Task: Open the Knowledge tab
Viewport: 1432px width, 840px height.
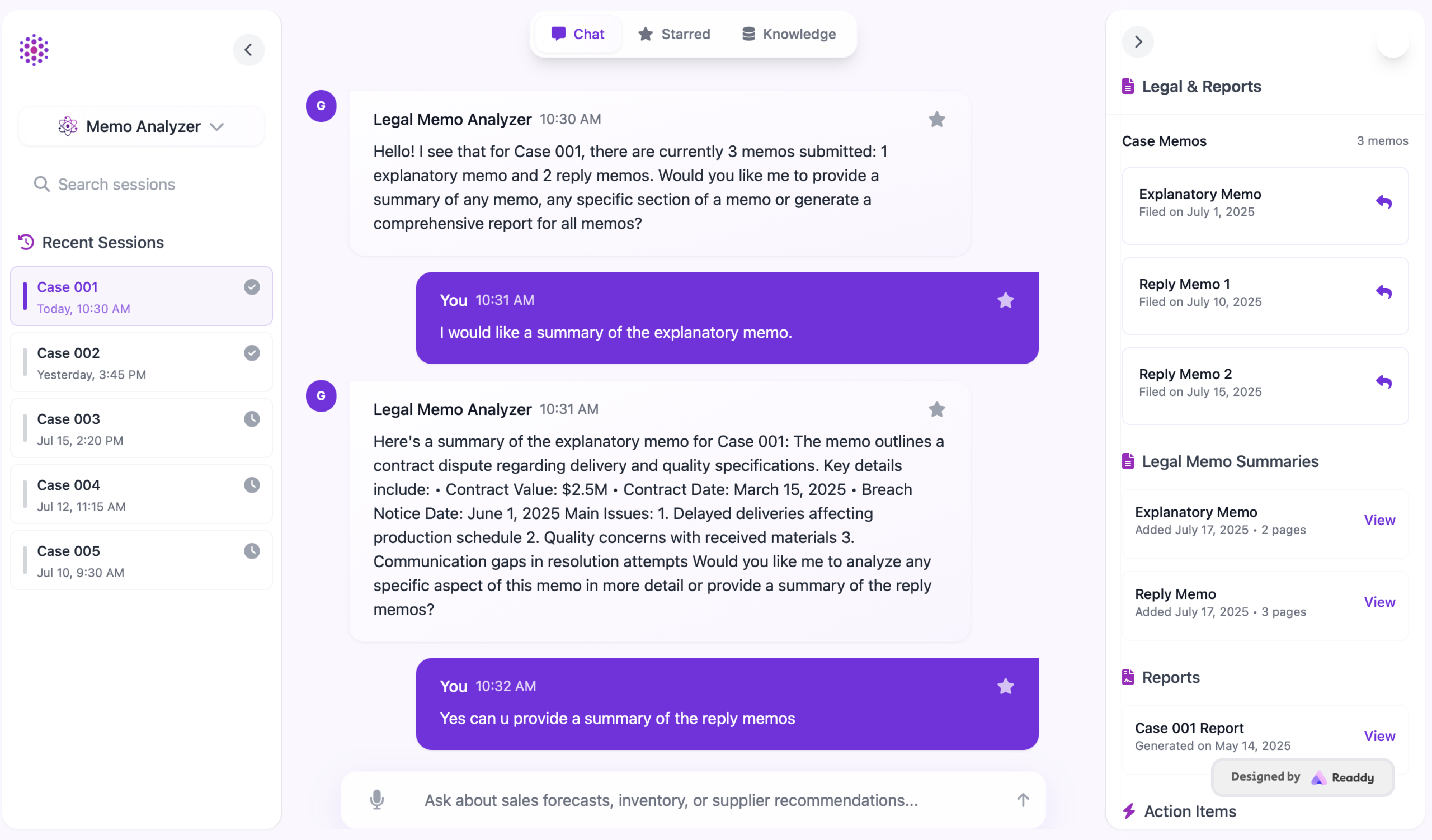Action: [x=789, y=34]
